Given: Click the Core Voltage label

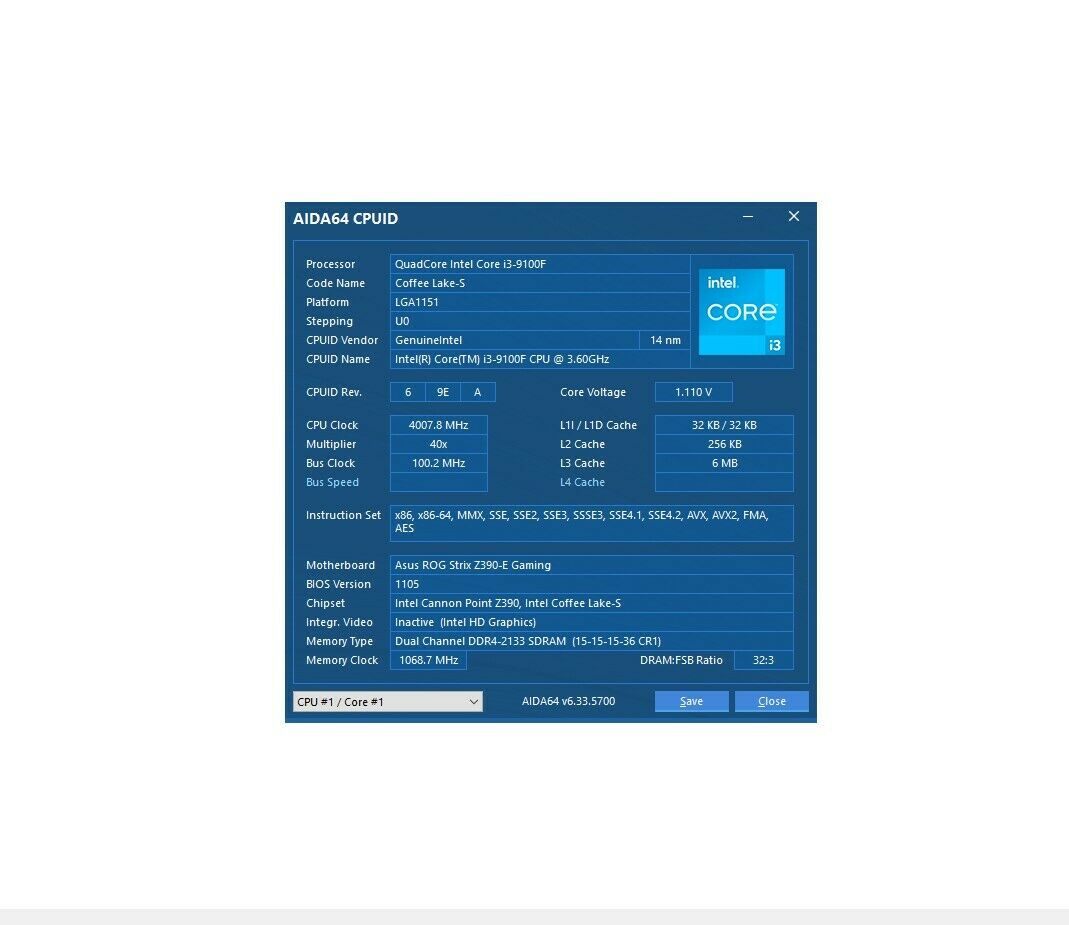Looking at the screenshot, I should tap(593, 392).
